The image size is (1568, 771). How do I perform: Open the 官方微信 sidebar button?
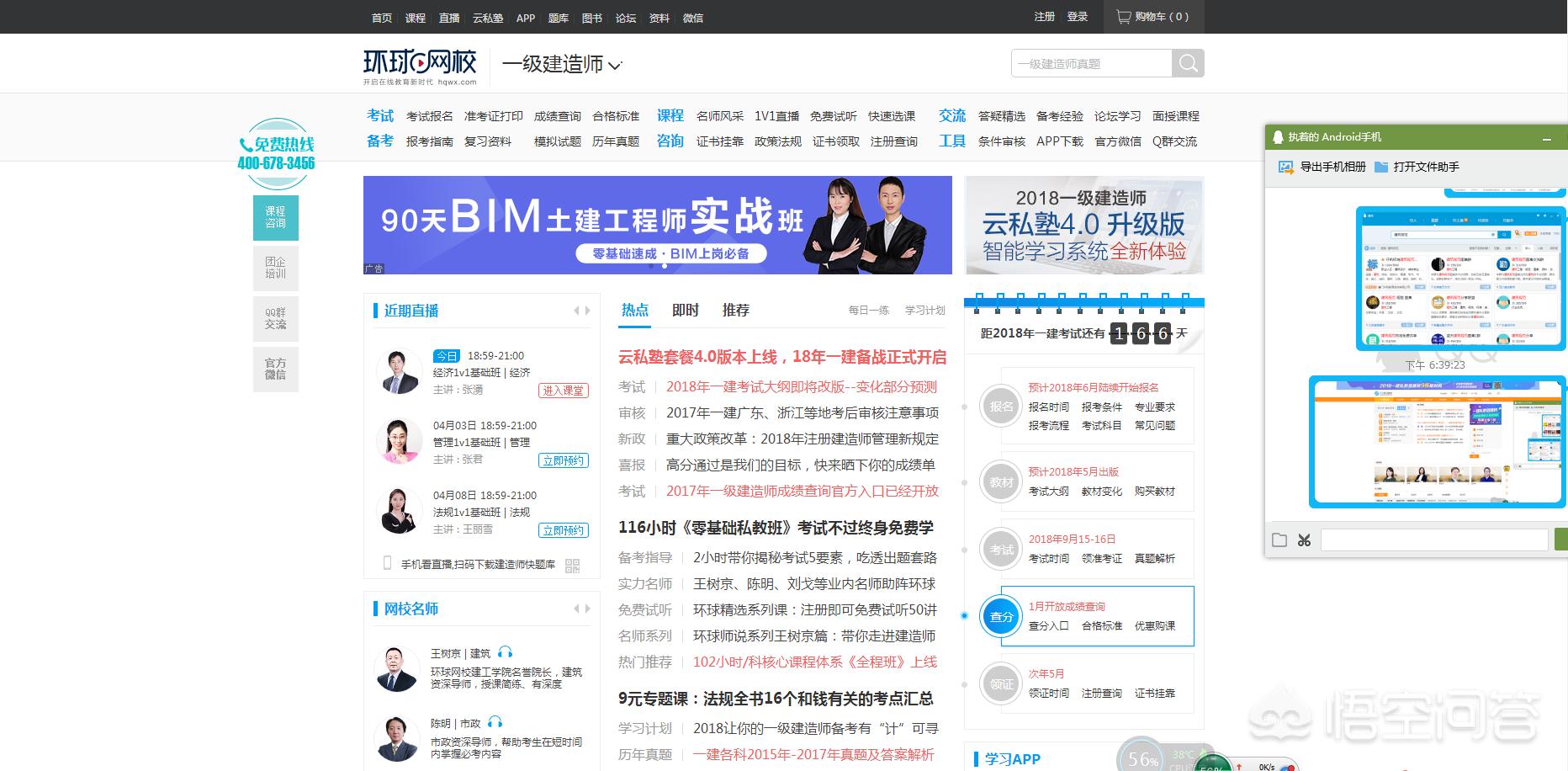[276, 369]
